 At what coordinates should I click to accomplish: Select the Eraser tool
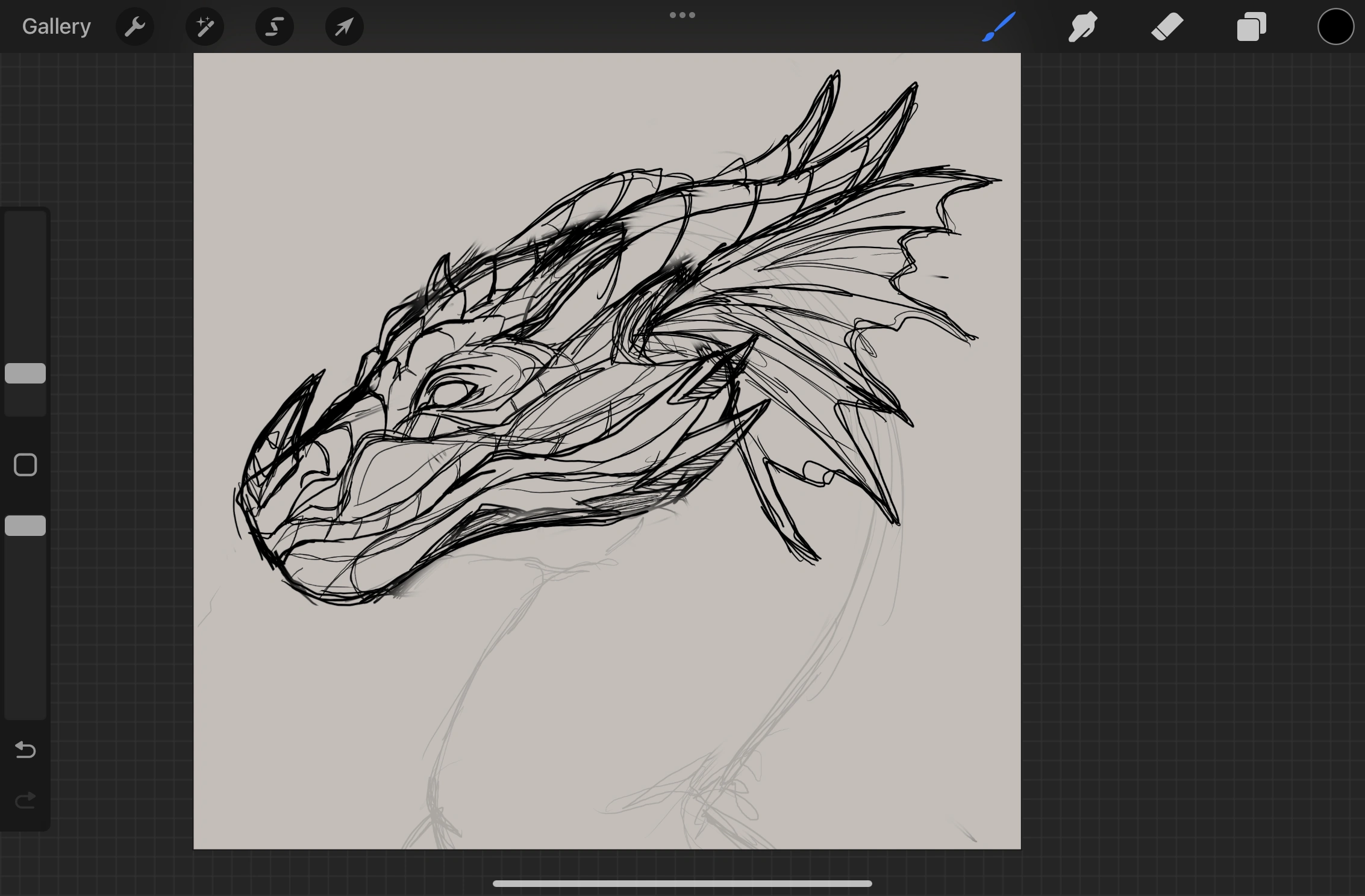pos(1166,26)
